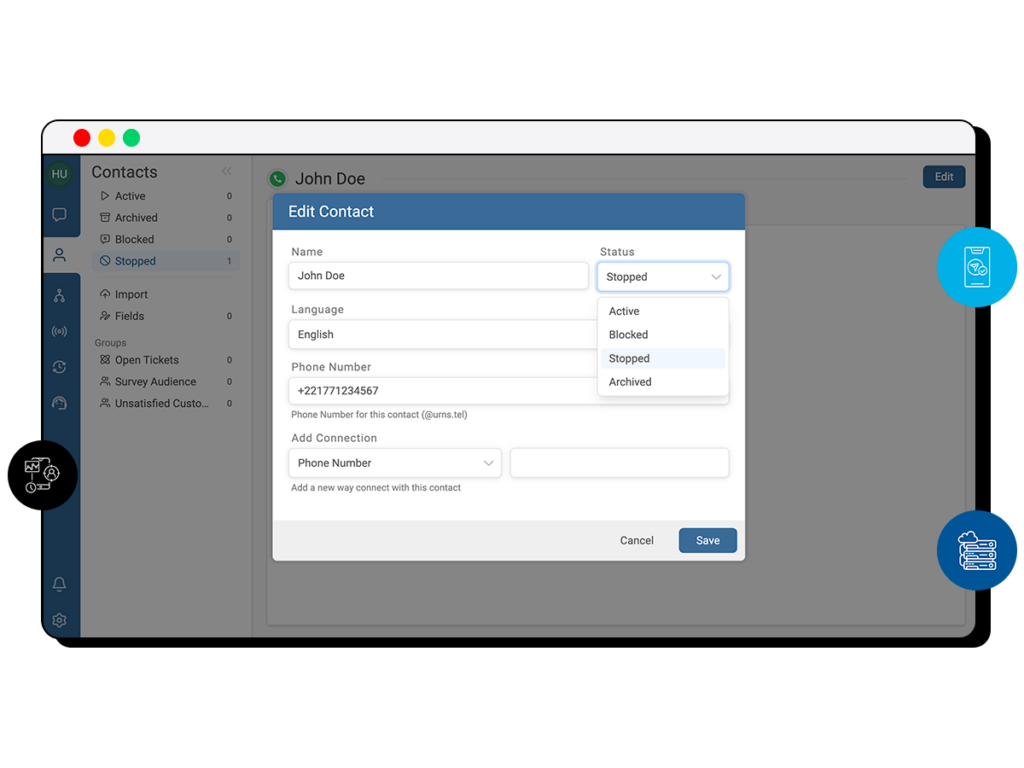Click the Archived box icon in Contacts
This screenshot has width=1024, height=768.
tap(104, 217)
